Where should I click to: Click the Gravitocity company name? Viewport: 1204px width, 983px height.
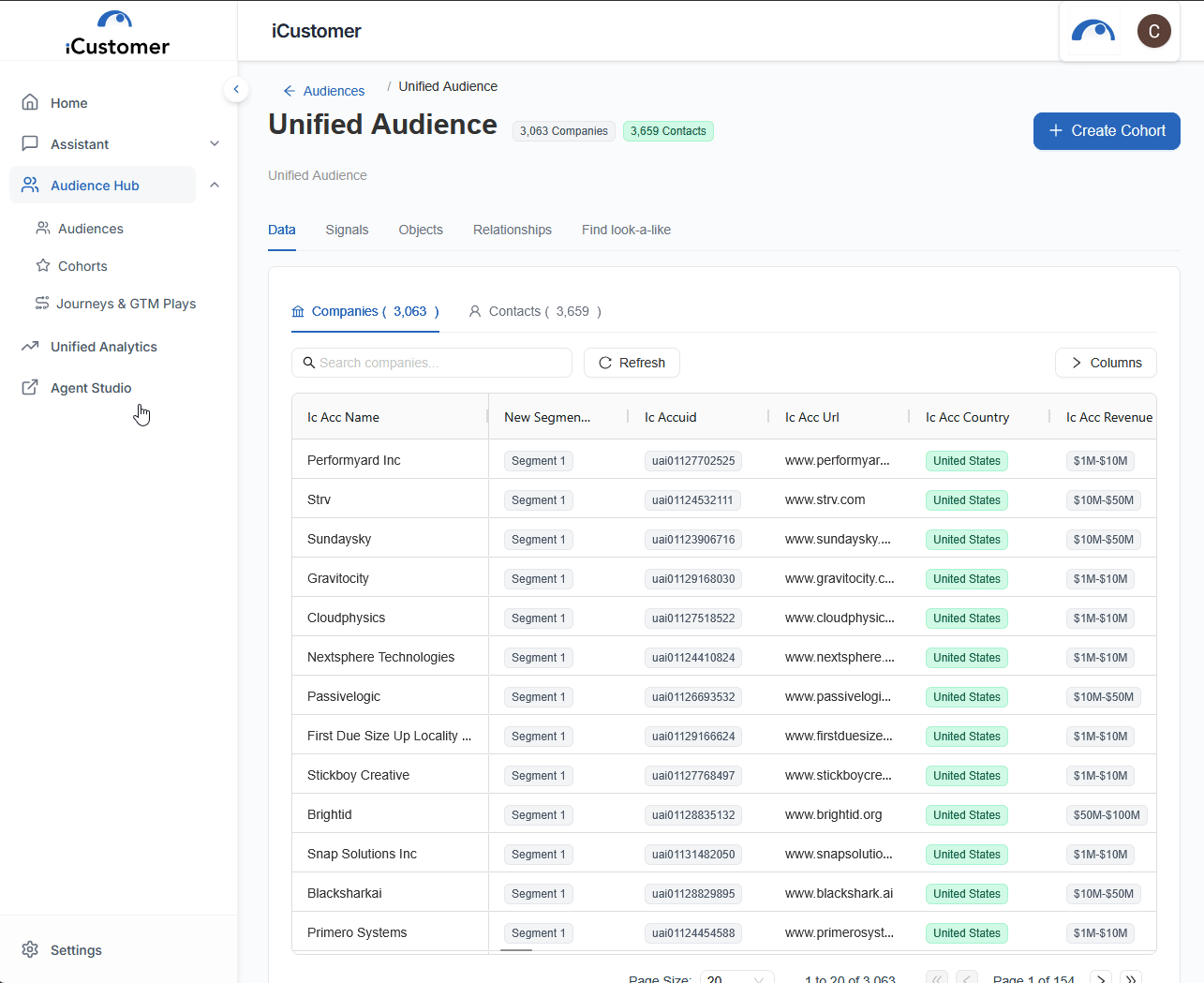click(338, 578)
